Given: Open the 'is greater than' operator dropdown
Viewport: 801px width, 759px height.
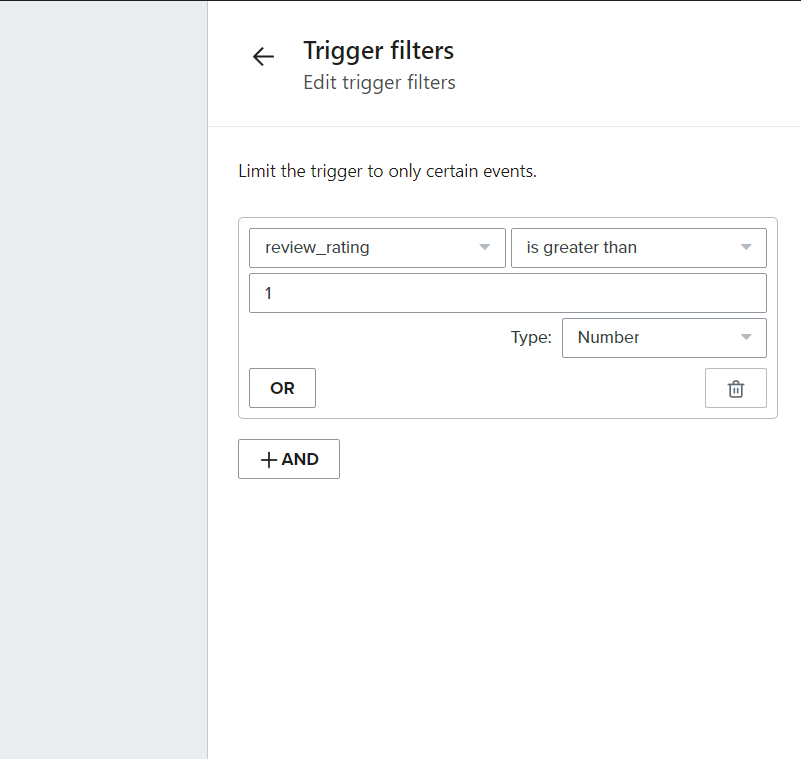Looking at the screenshot, I should click(639, 248).
